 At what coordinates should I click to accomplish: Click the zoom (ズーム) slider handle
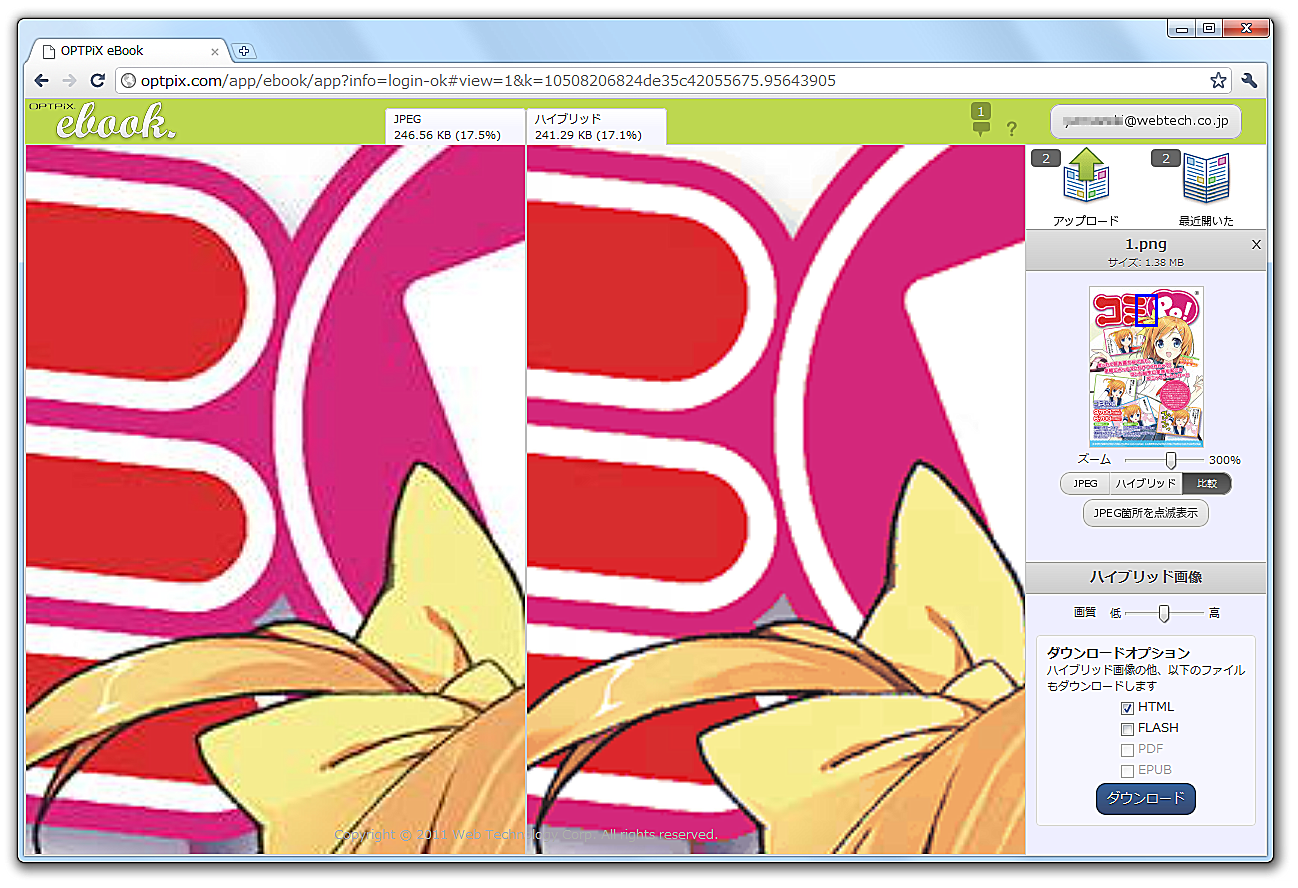point(1171,460)
